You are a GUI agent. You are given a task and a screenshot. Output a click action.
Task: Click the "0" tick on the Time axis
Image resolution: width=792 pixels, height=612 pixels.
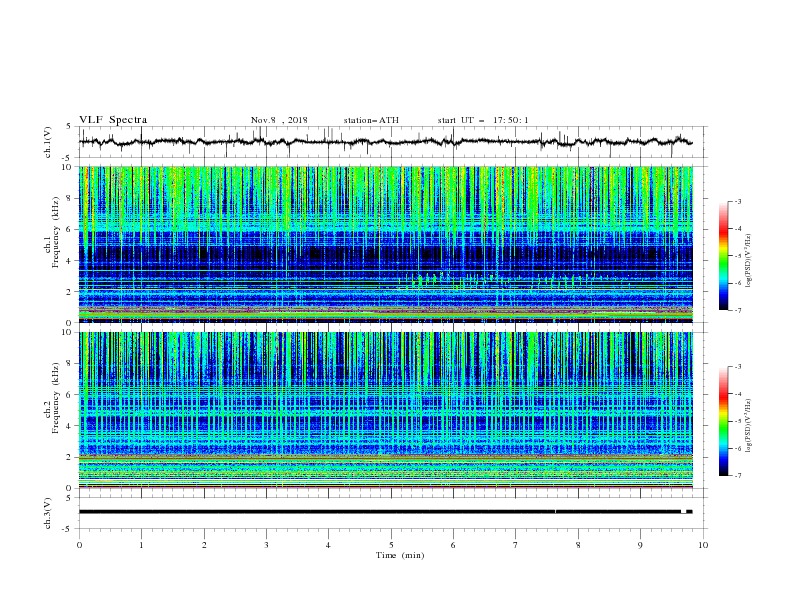click(x=79, y=545)
